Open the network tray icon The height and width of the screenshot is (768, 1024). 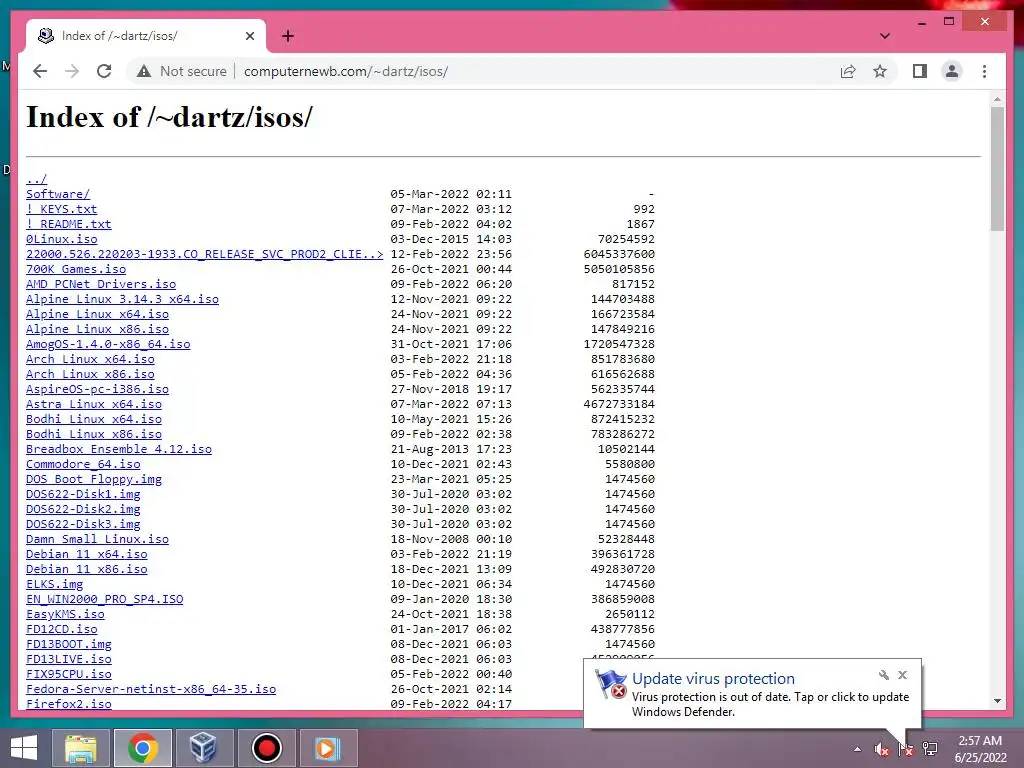(930, 749)
